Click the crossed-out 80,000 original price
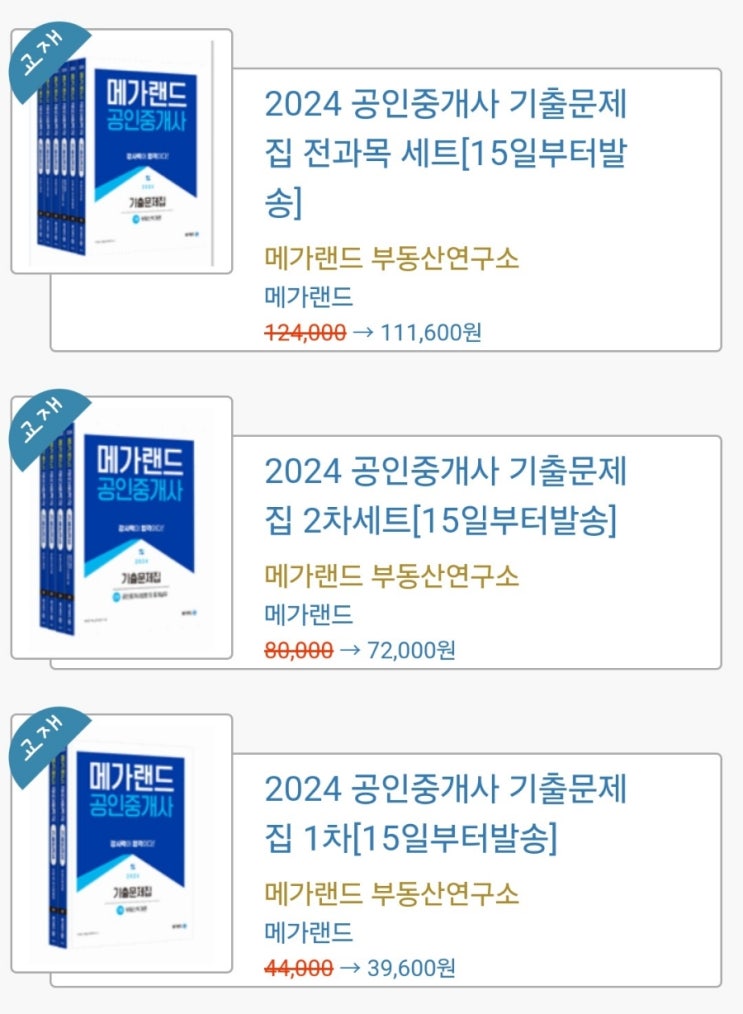 coord(299,649)
